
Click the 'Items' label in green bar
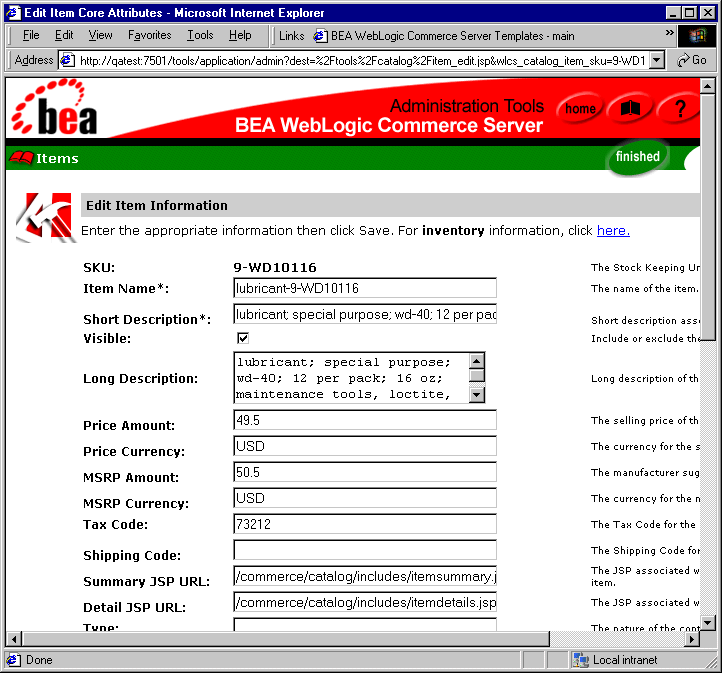click(58, 158)
